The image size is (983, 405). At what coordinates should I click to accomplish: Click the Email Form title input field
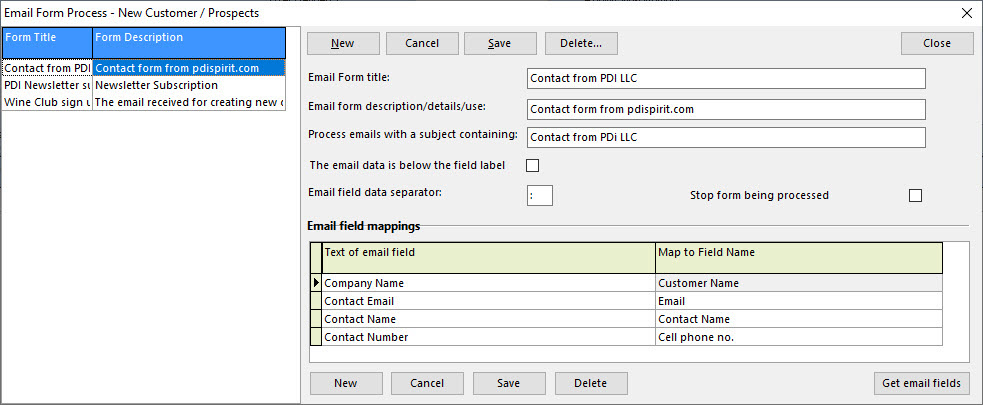(x=725, y=79)
